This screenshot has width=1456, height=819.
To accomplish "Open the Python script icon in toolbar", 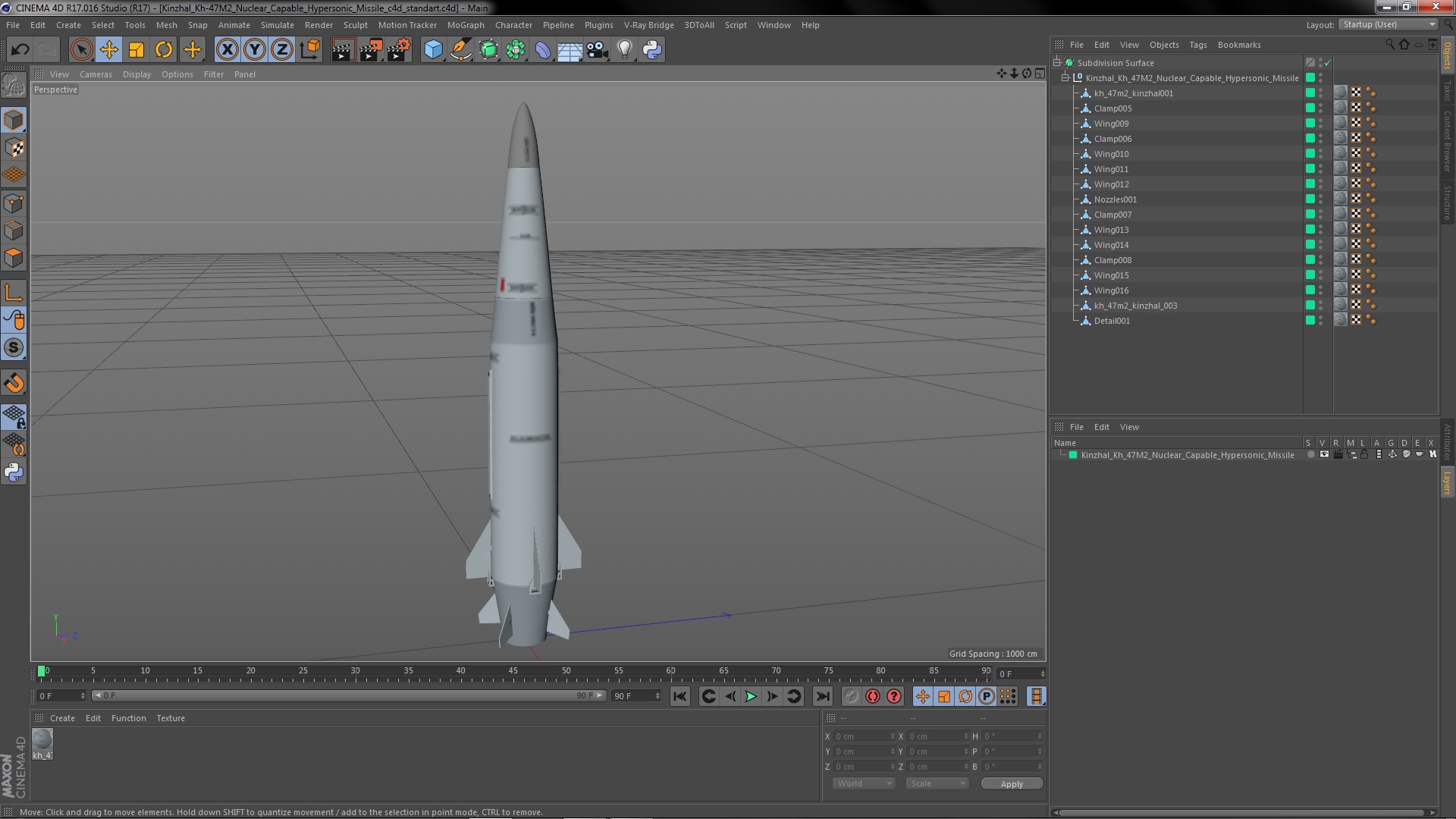I will pos(652,50).
